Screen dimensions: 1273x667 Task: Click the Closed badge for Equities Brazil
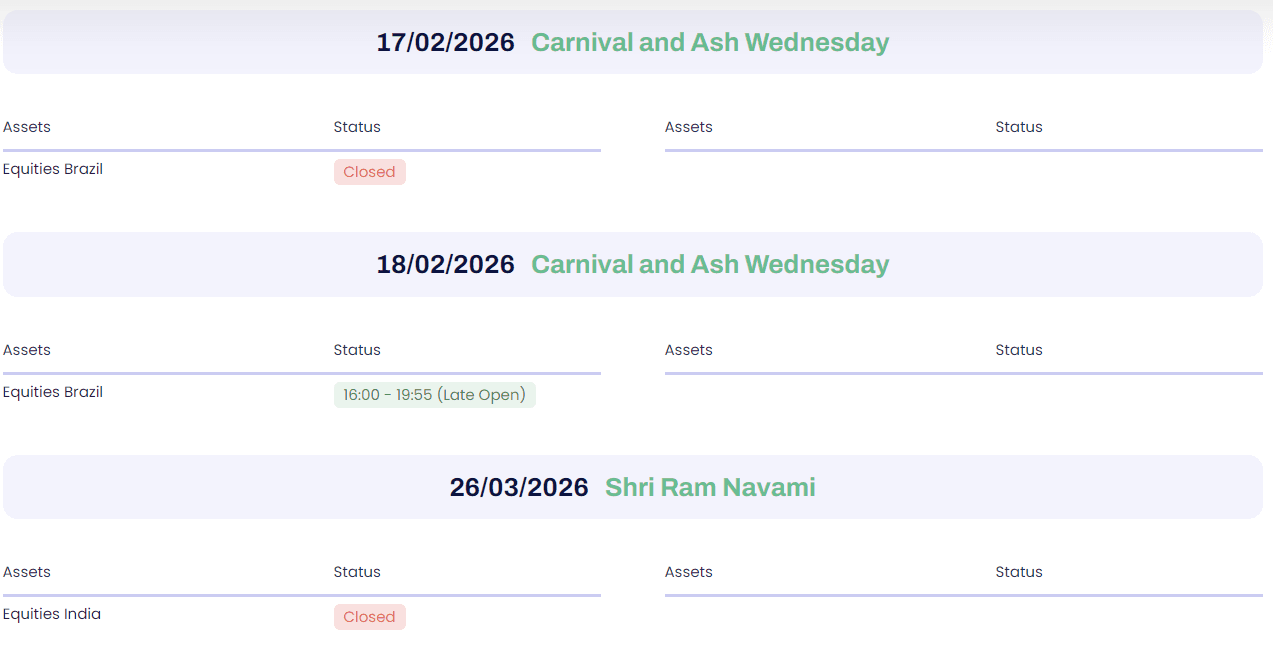(x=369, y=172)
